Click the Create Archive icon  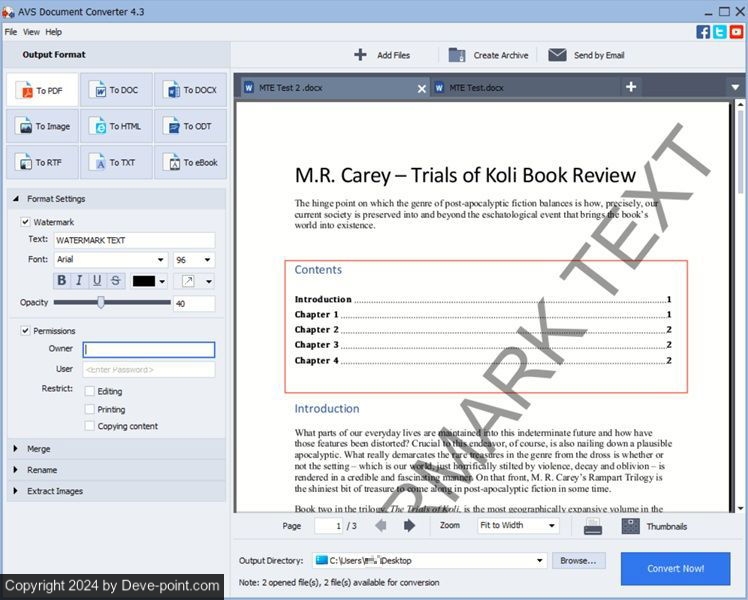point(457,55)
